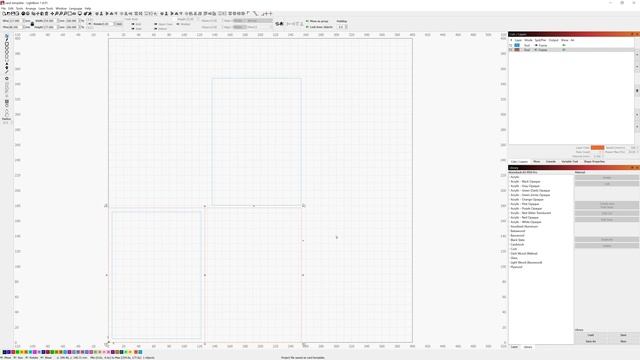Move selected layer down in Cuts panel
640x360 pixels.
637,67
